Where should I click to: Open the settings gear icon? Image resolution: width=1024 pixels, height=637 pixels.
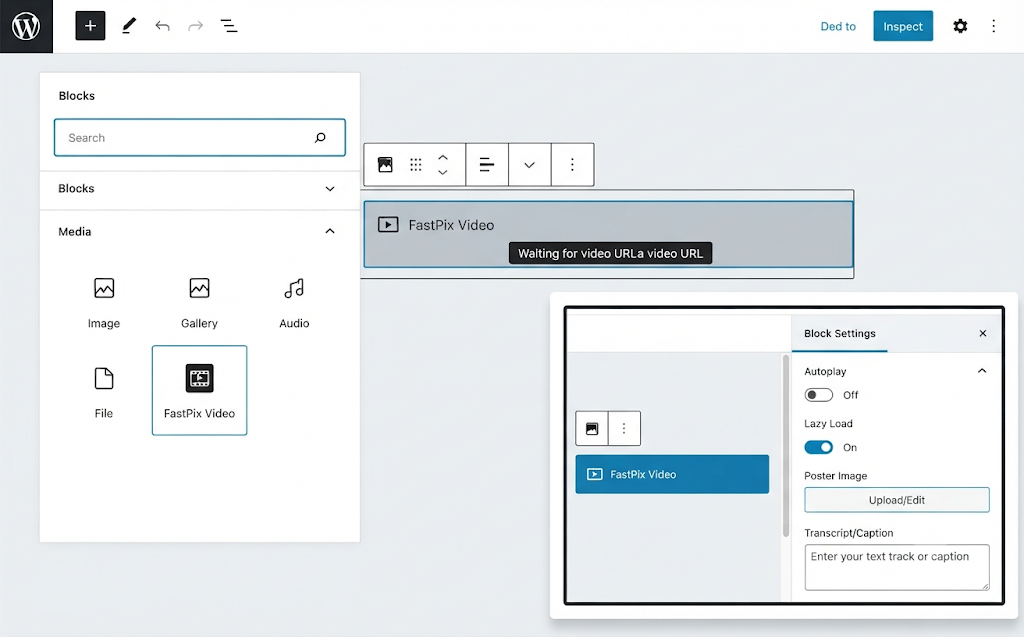(x=959, y=26)
